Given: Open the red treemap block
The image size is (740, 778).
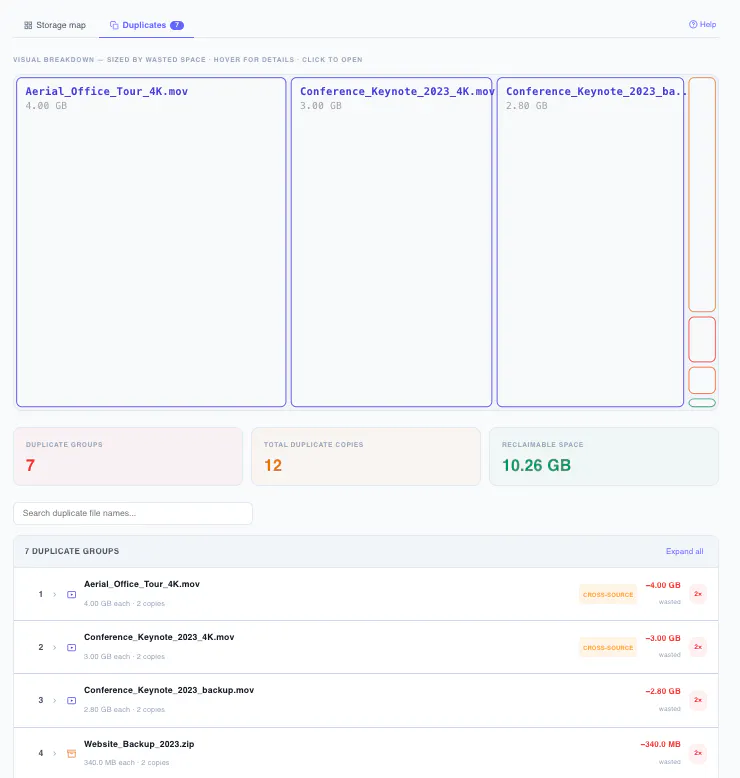Looking at the screenshot, I should coord(702,339).
